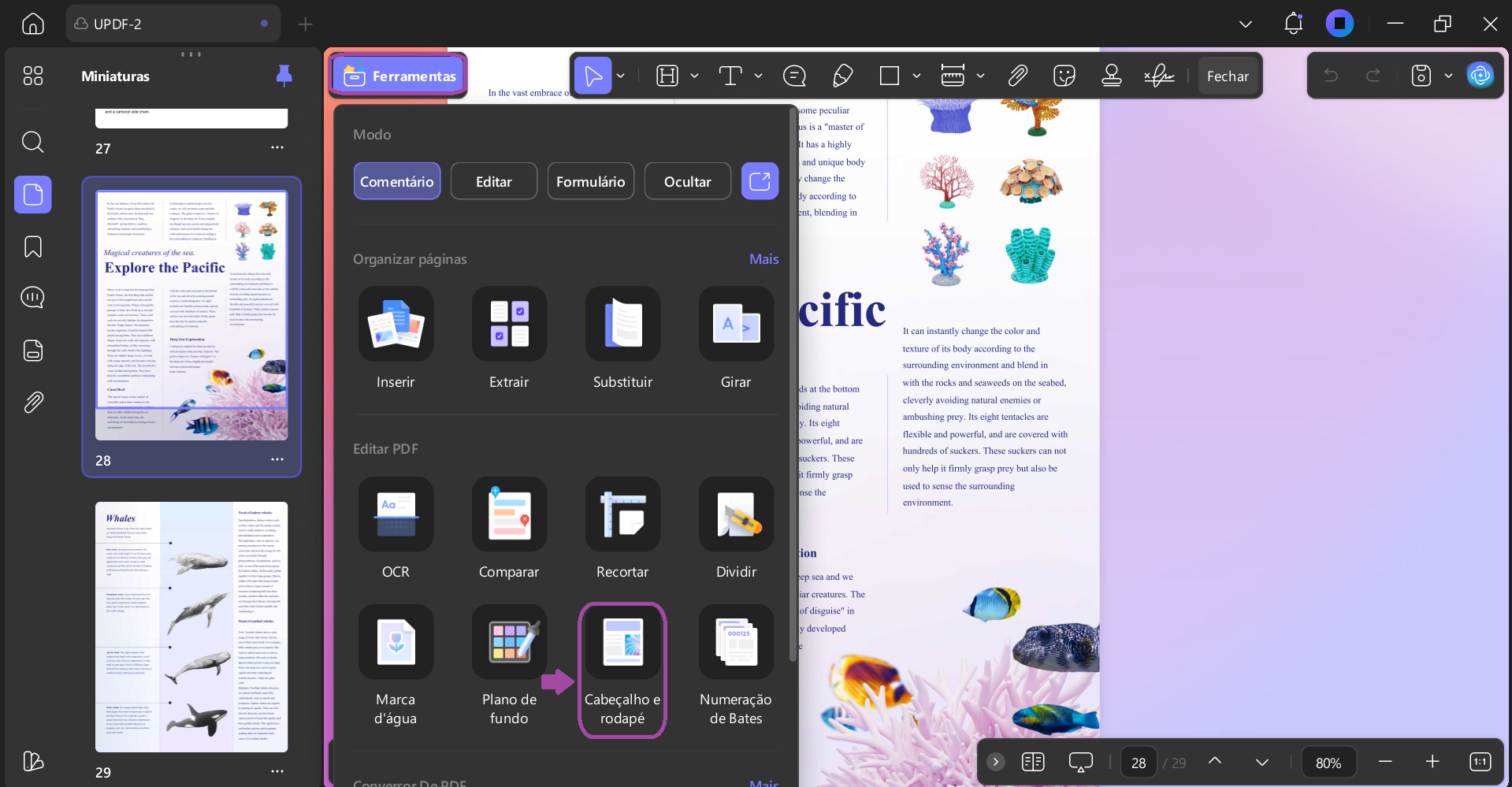Select the UPDF-2 document tab
1512x787 pixels.
[173, 24]
